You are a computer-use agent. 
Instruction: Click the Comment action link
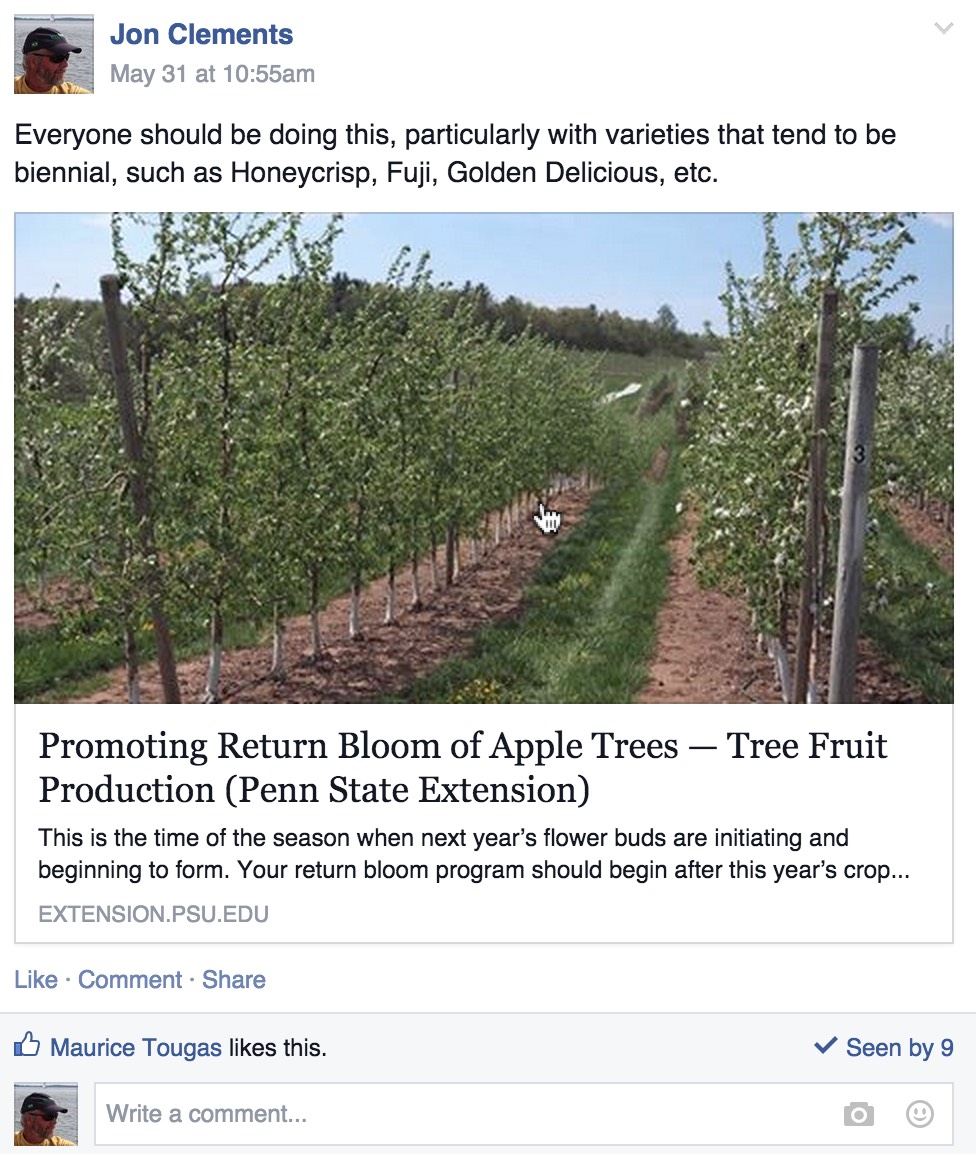pos(130,980)
